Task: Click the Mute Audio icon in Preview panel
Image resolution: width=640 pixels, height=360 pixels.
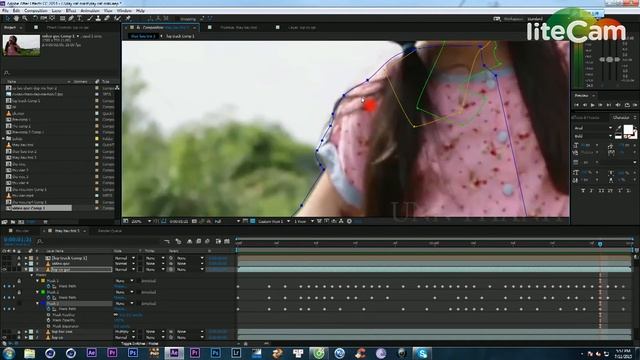Action: tap(618, 105)
